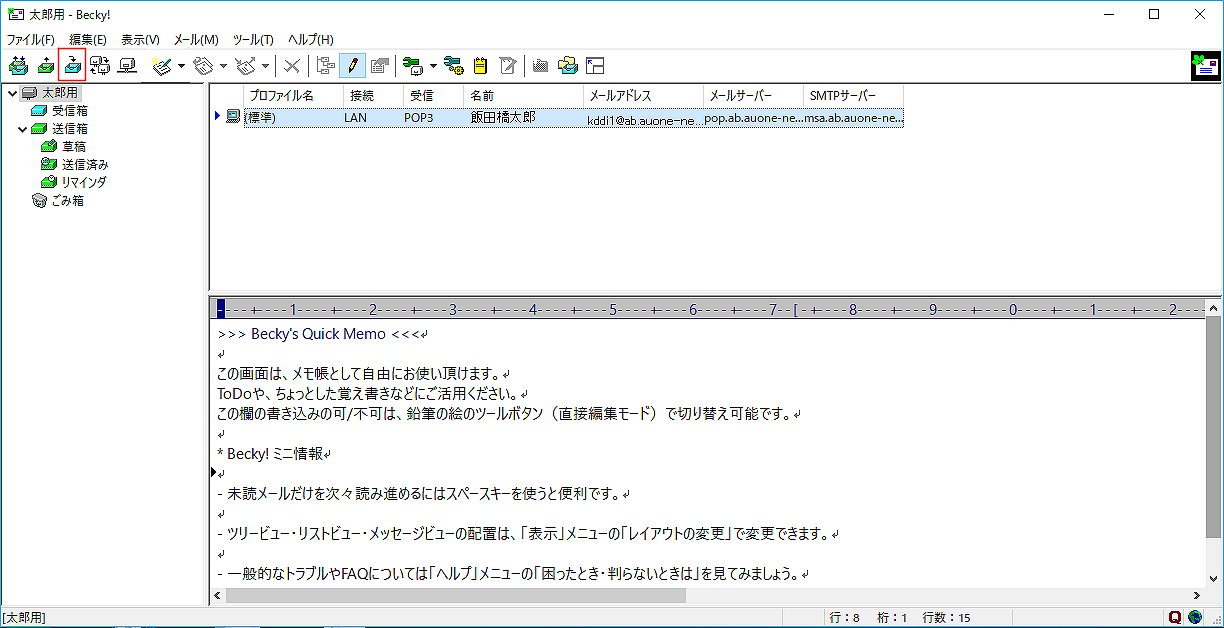Open the ツール(T) menu

[253, 40]
